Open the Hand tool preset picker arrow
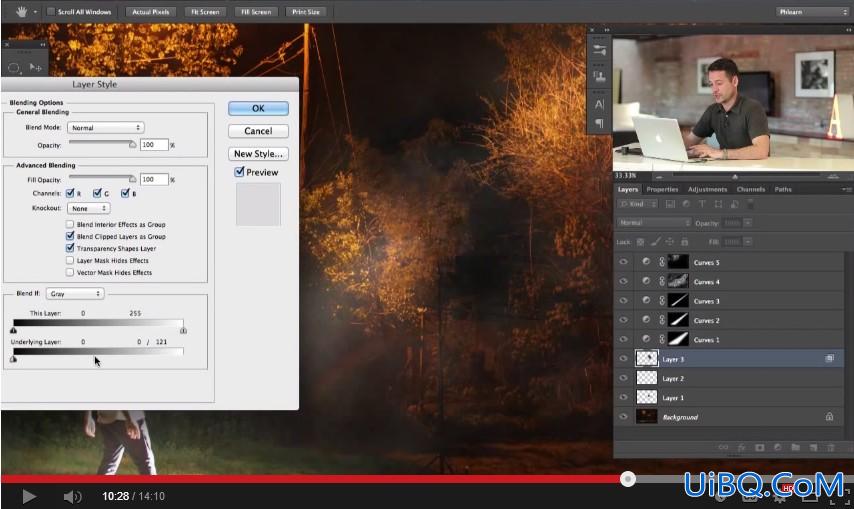 pos(35,11)
